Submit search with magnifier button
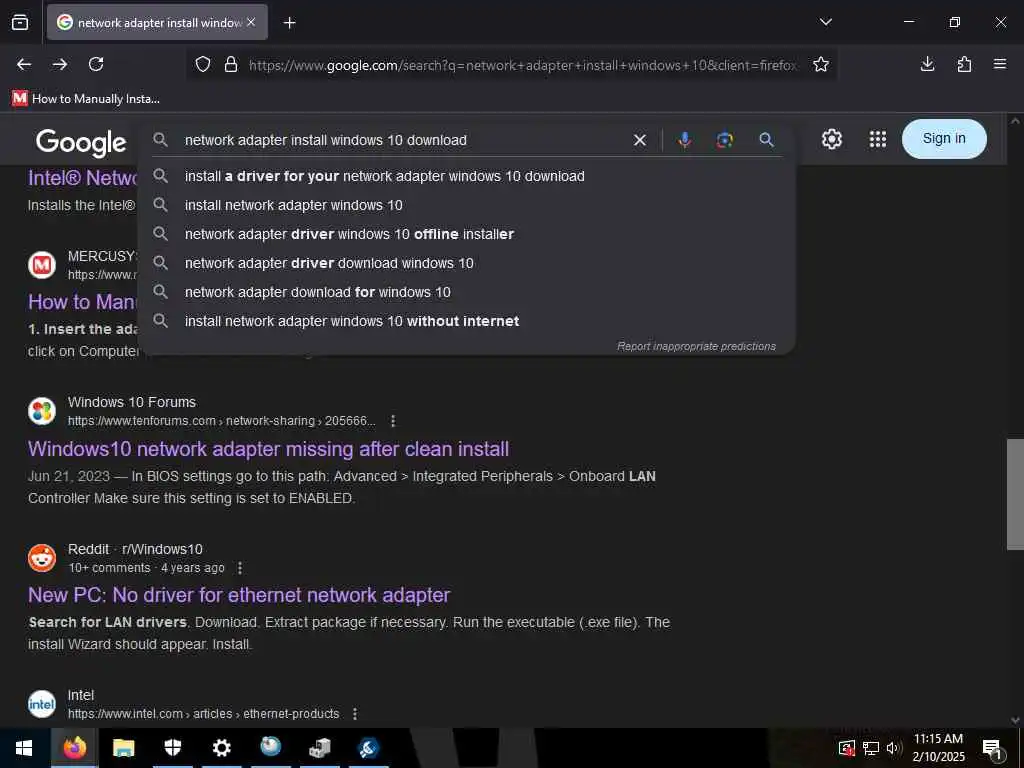 pyautogui.click(x=767, y=140)
